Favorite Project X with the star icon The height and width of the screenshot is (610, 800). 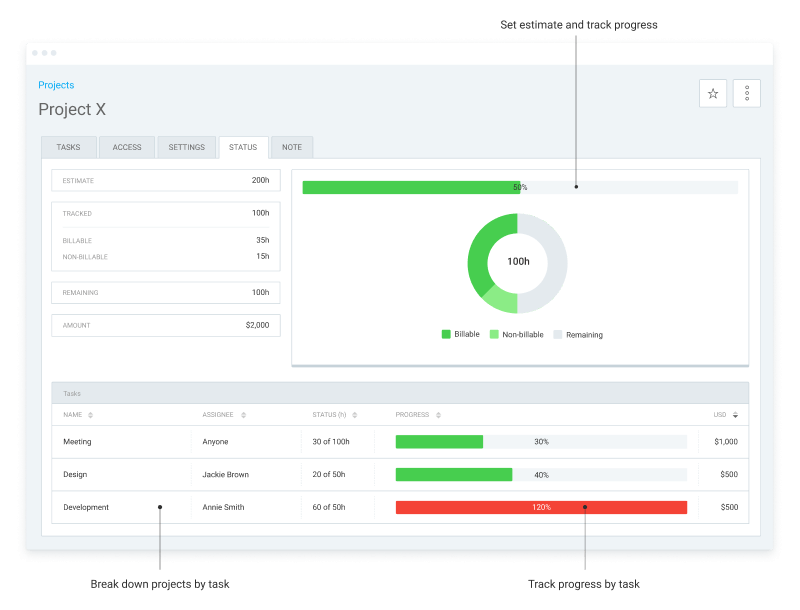713,93
